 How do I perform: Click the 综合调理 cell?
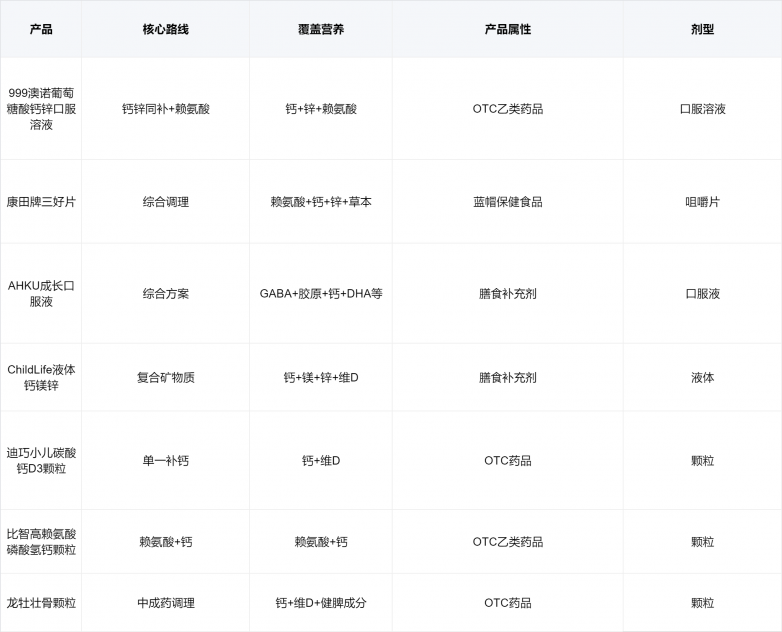166,202
